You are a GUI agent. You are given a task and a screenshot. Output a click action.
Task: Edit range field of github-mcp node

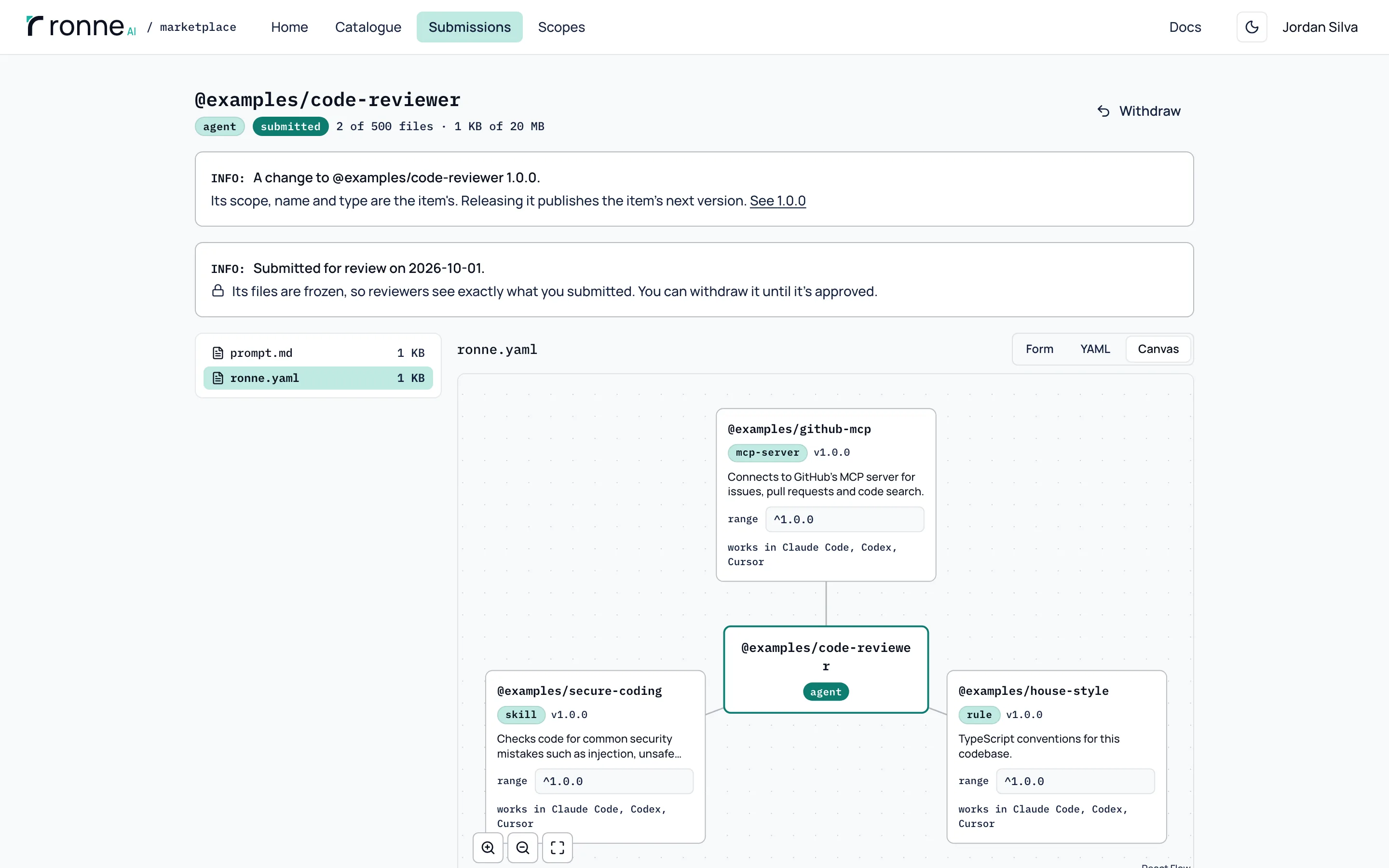844,519
